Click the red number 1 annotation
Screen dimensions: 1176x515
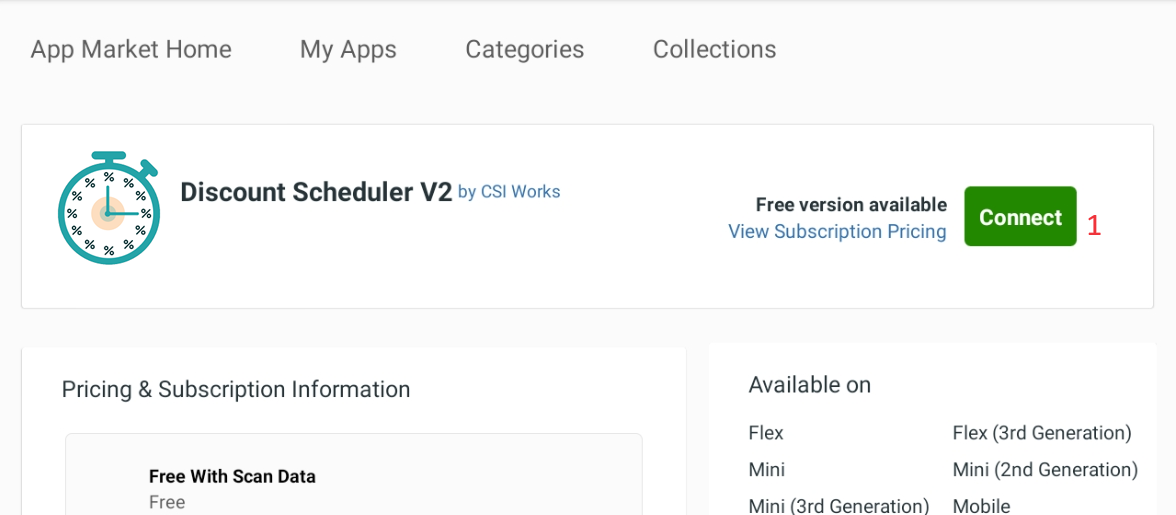pos(1094,226)
